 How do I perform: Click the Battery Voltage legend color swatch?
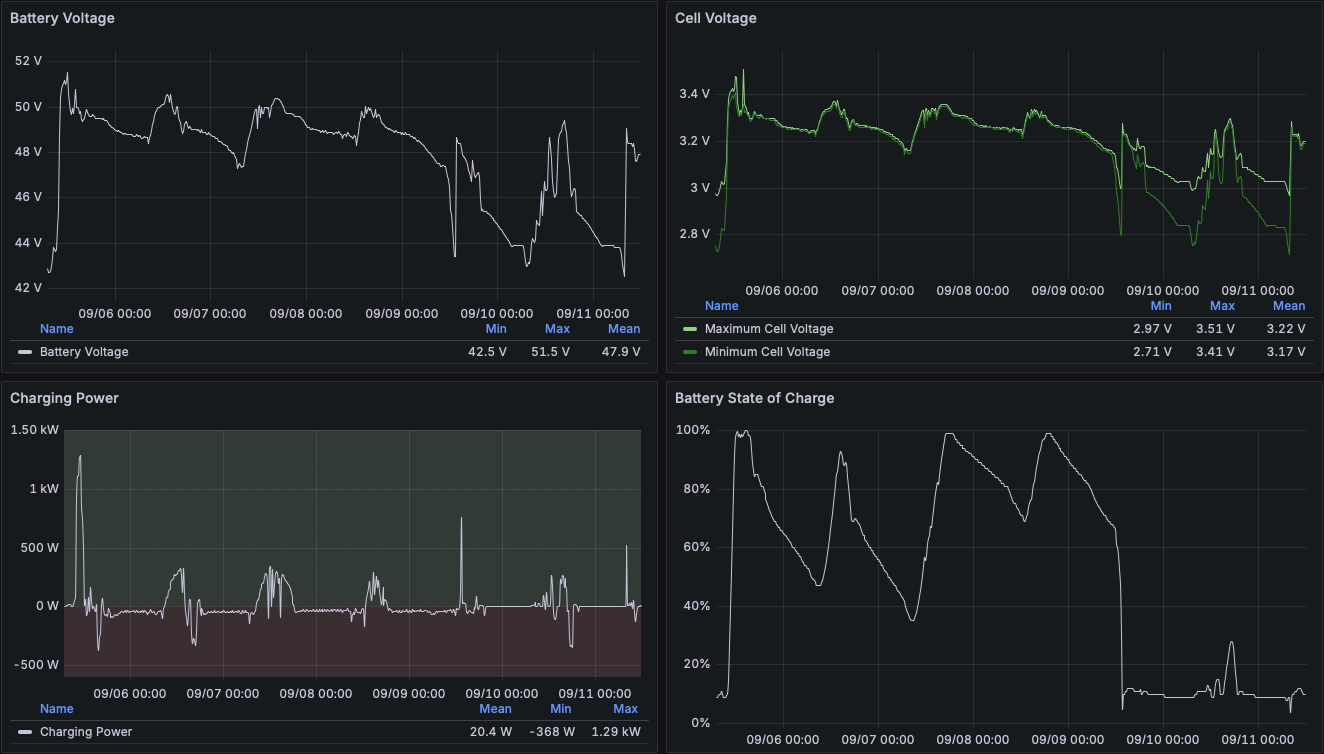pos(25,352)
